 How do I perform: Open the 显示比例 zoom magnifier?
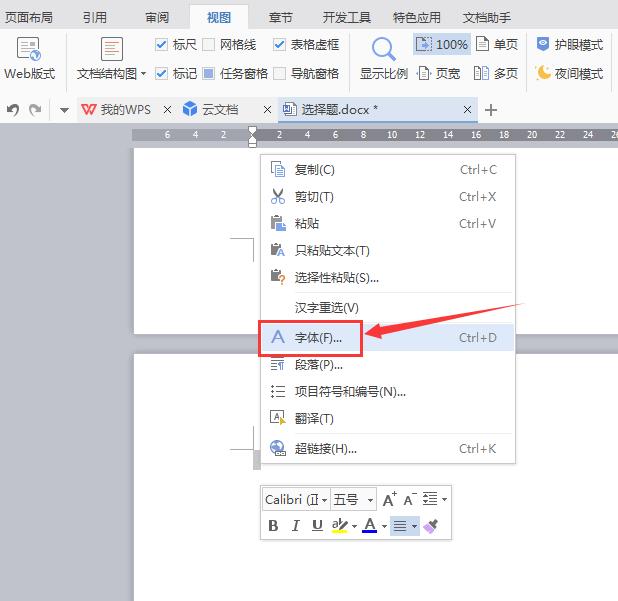click(384, 58)
